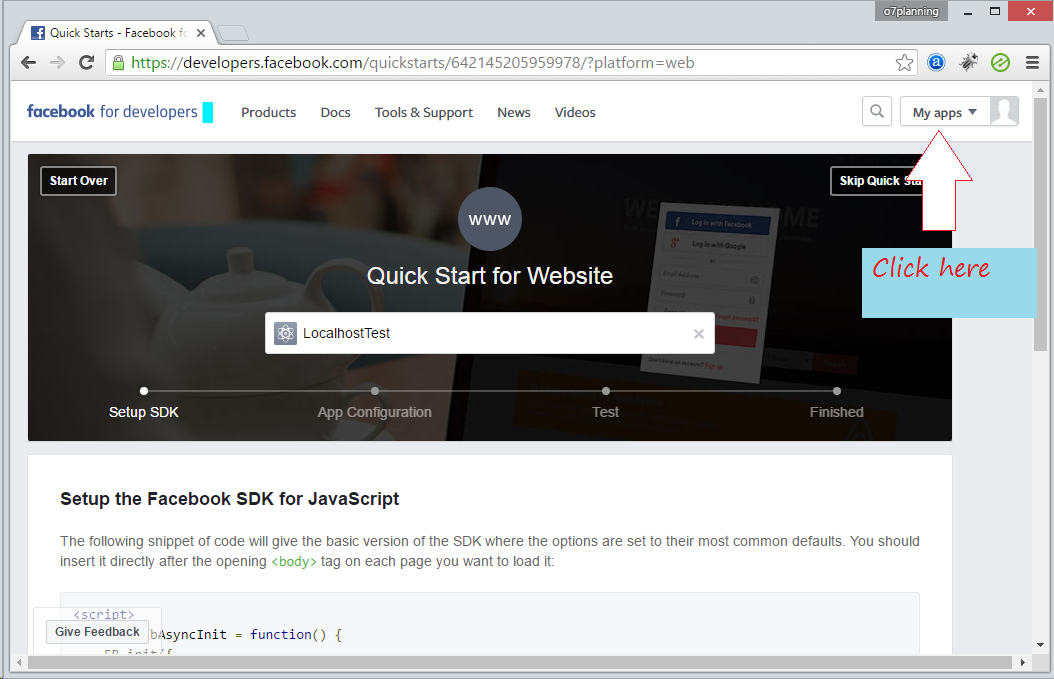Screen dimensions: 1054x679
Task: Click the round WWW platform badge
Action: pos(489,219)
